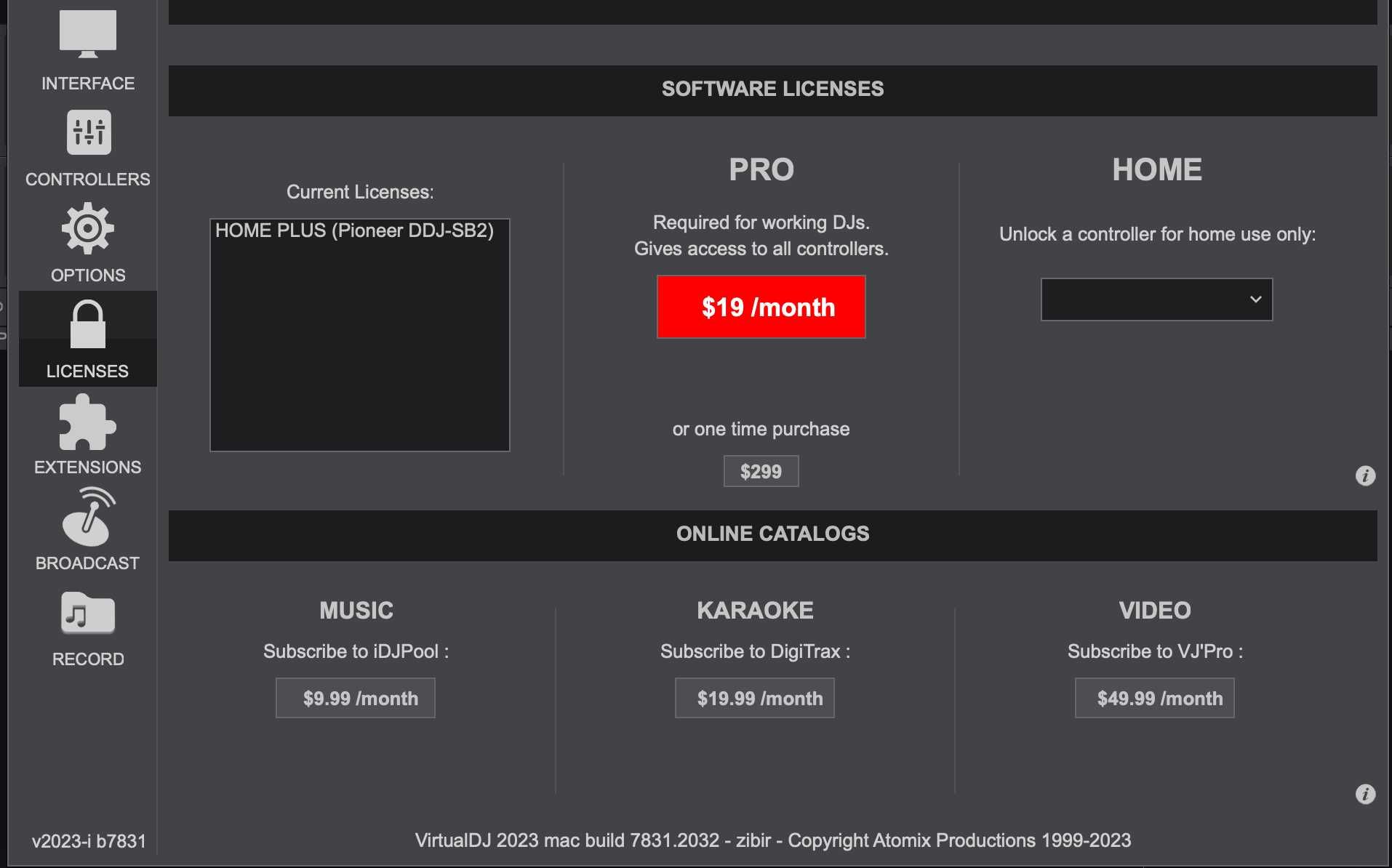Click the HOME heading
Viewport: 1392px width, 868px height.
pyautogui.click(x=1157, y=170)
